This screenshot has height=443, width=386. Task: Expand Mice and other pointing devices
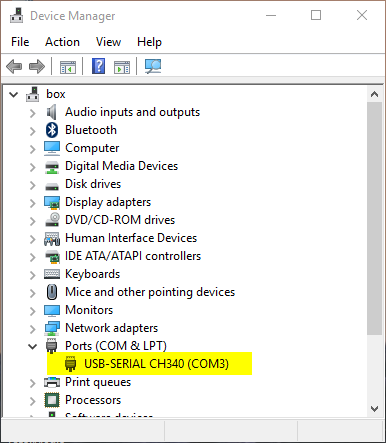coord(33,293)
